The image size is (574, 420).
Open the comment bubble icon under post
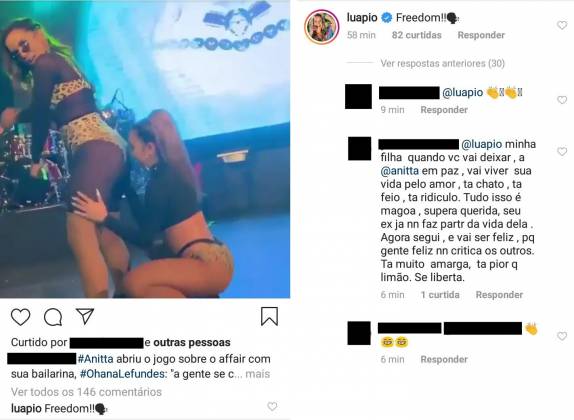(x=53, y=317)
